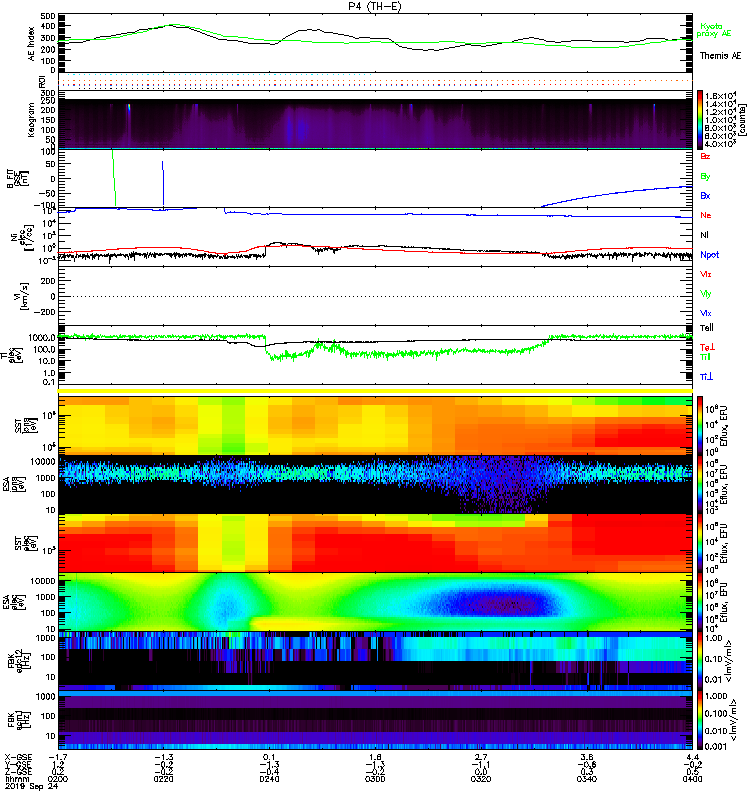Click the Keogram counts color bar
Viewport: 750px width, 800px height.
click(700, 119)
